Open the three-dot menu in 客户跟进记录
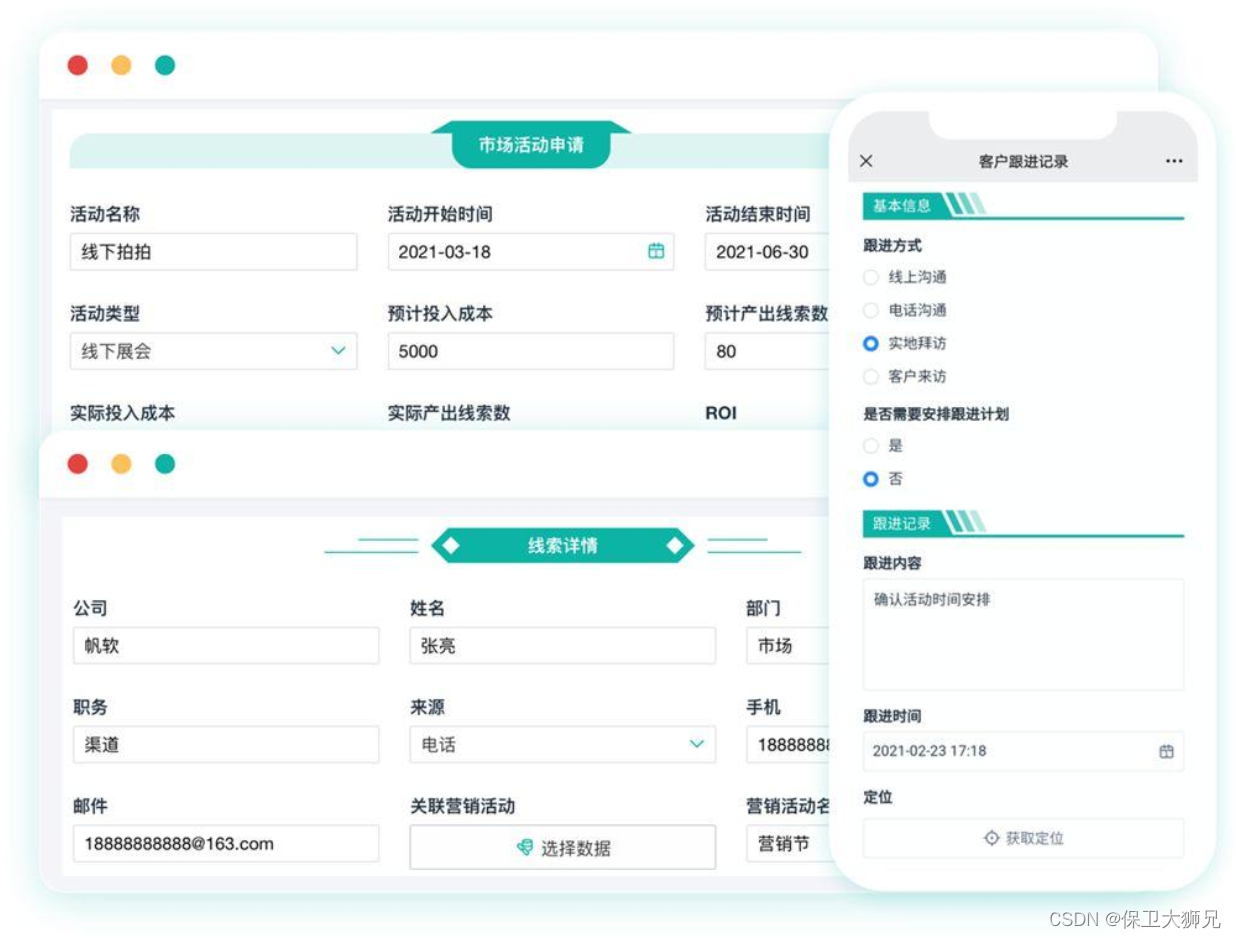This screenshot has height=938, width=1236. point(1174,161)
